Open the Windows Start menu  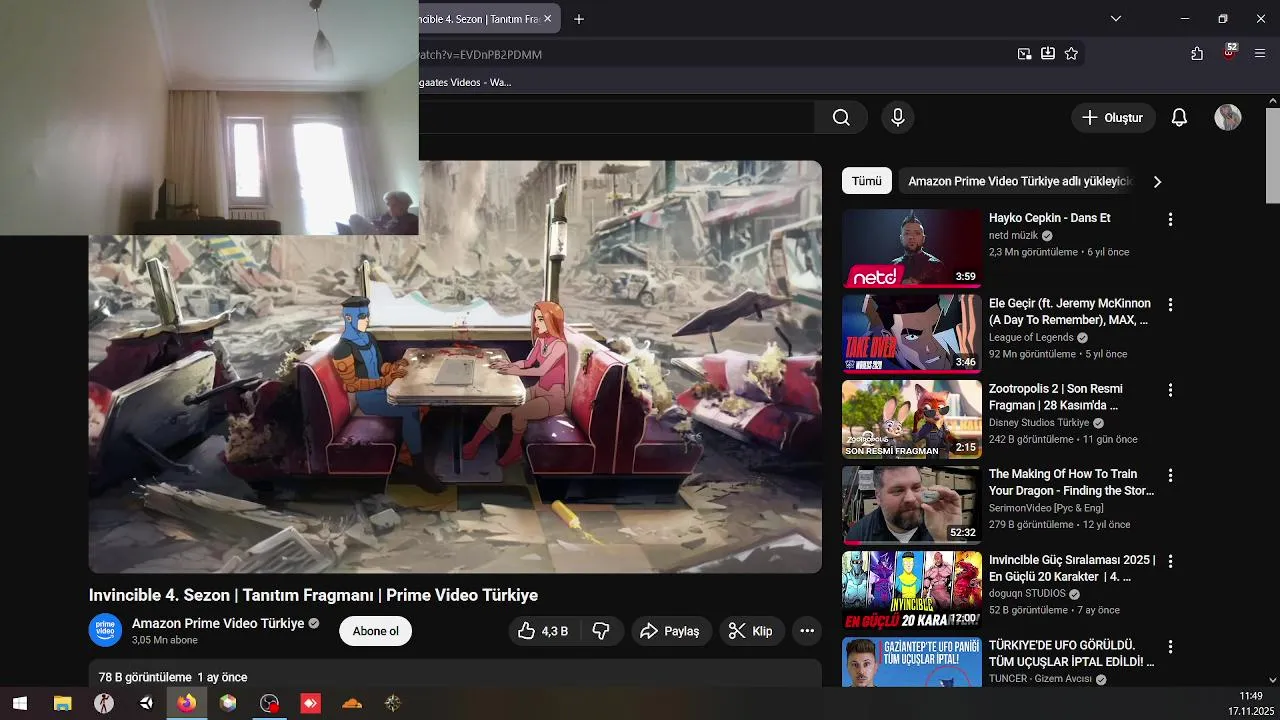click(19, 703)
